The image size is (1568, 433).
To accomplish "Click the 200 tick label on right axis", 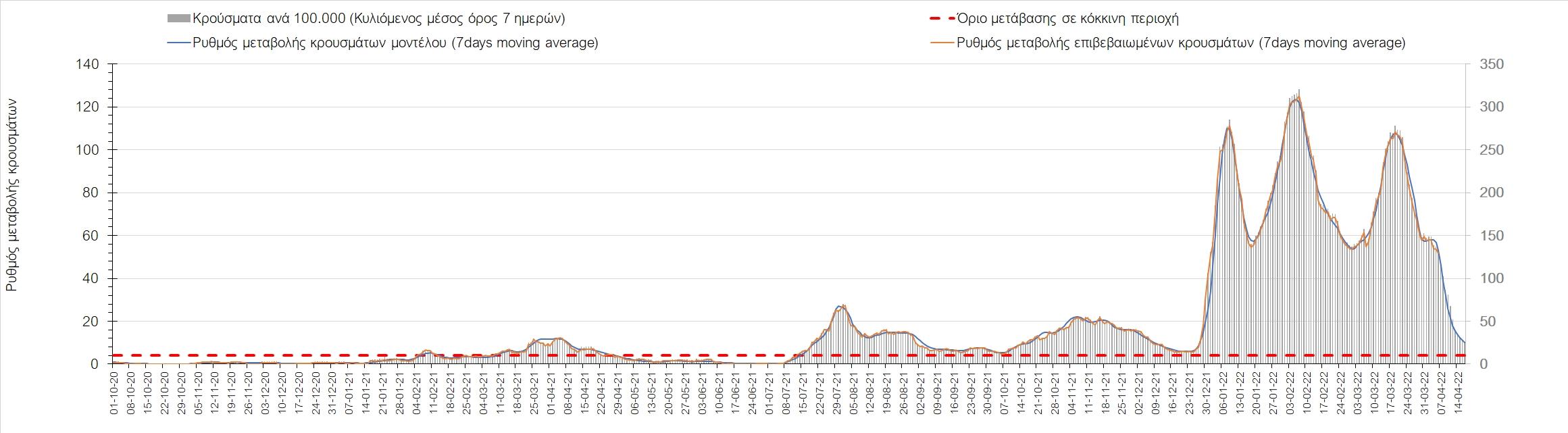I will coord(1486,193).
